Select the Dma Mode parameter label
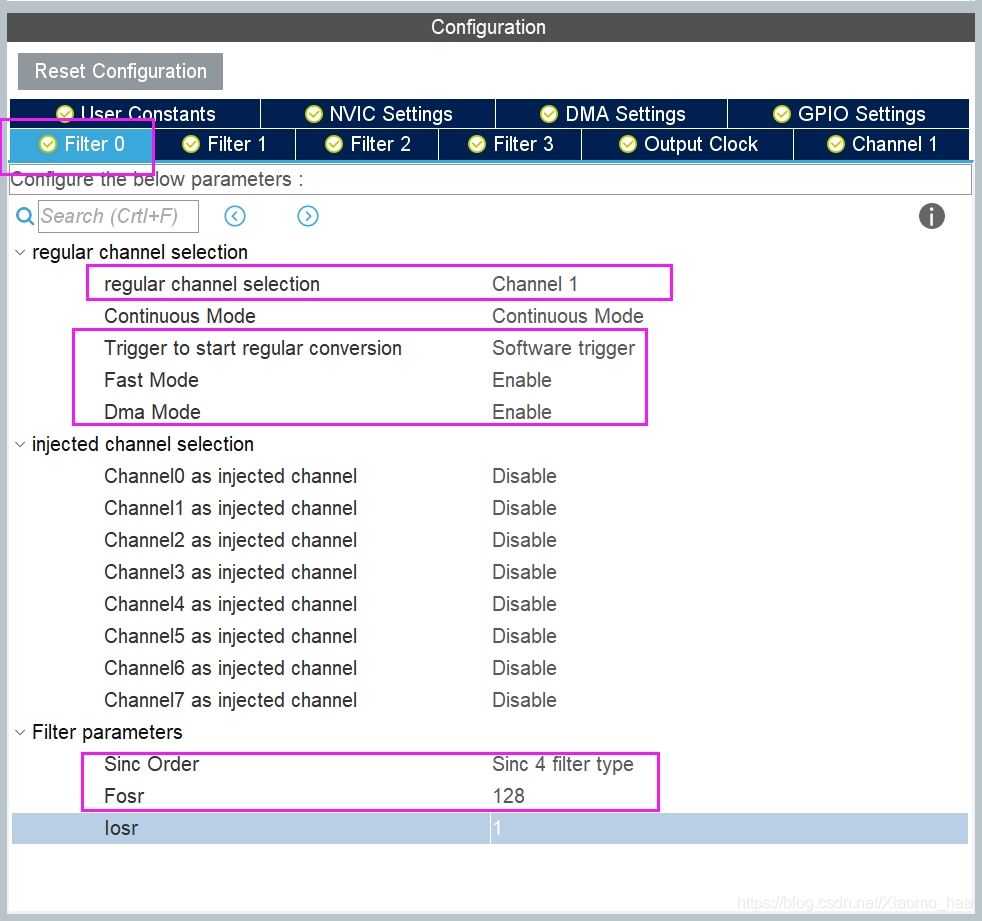The height and width of the screenshot is (921, 982). pos(152,412)
